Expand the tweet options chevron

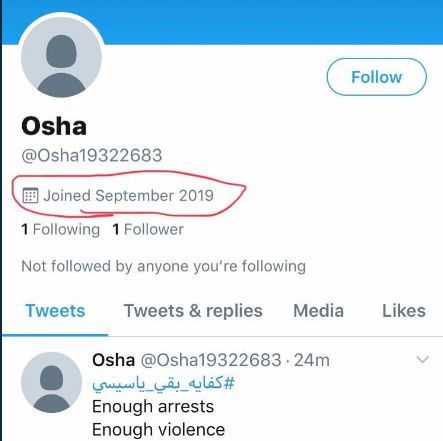(x=423, y=359)
